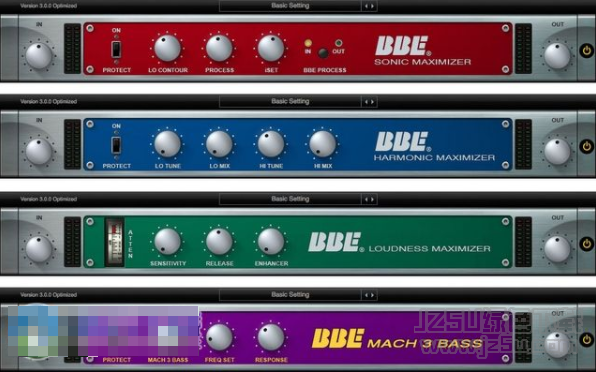This screenshot has height=372, width=596.
Task: Select next preset arrow on Loudness Maximizer
Action: click(x=372, y=199)
